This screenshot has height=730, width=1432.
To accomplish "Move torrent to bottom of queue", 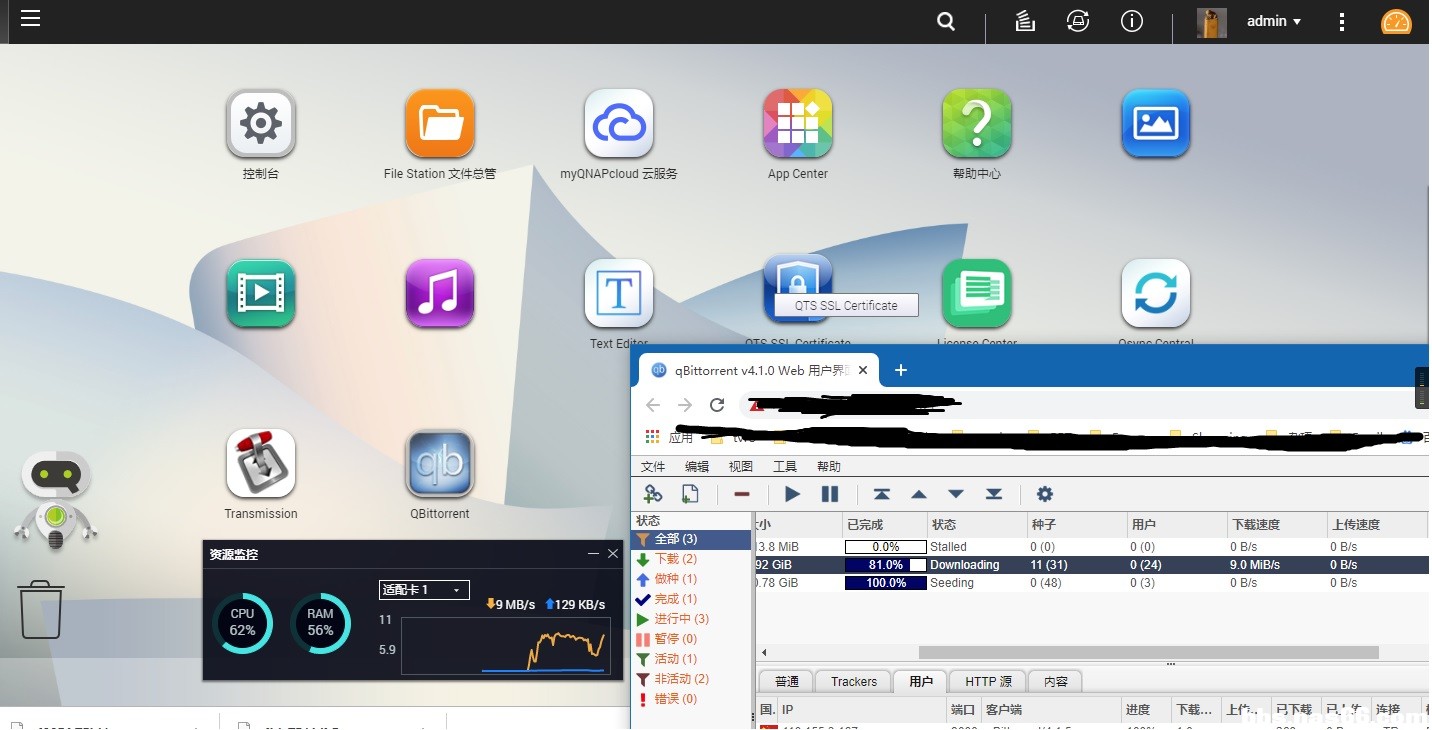I will coord(994,494).
